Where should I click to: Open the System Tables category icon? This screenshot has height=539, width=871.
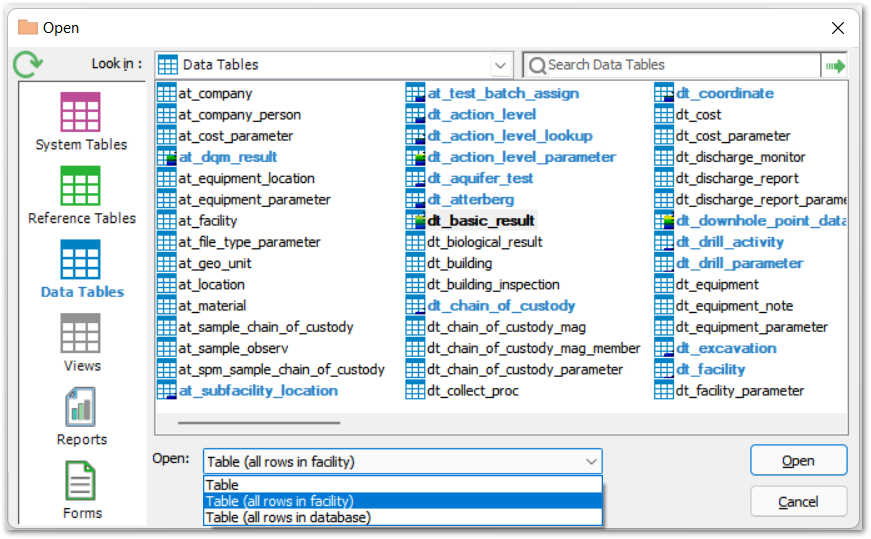tap(81, 112)
